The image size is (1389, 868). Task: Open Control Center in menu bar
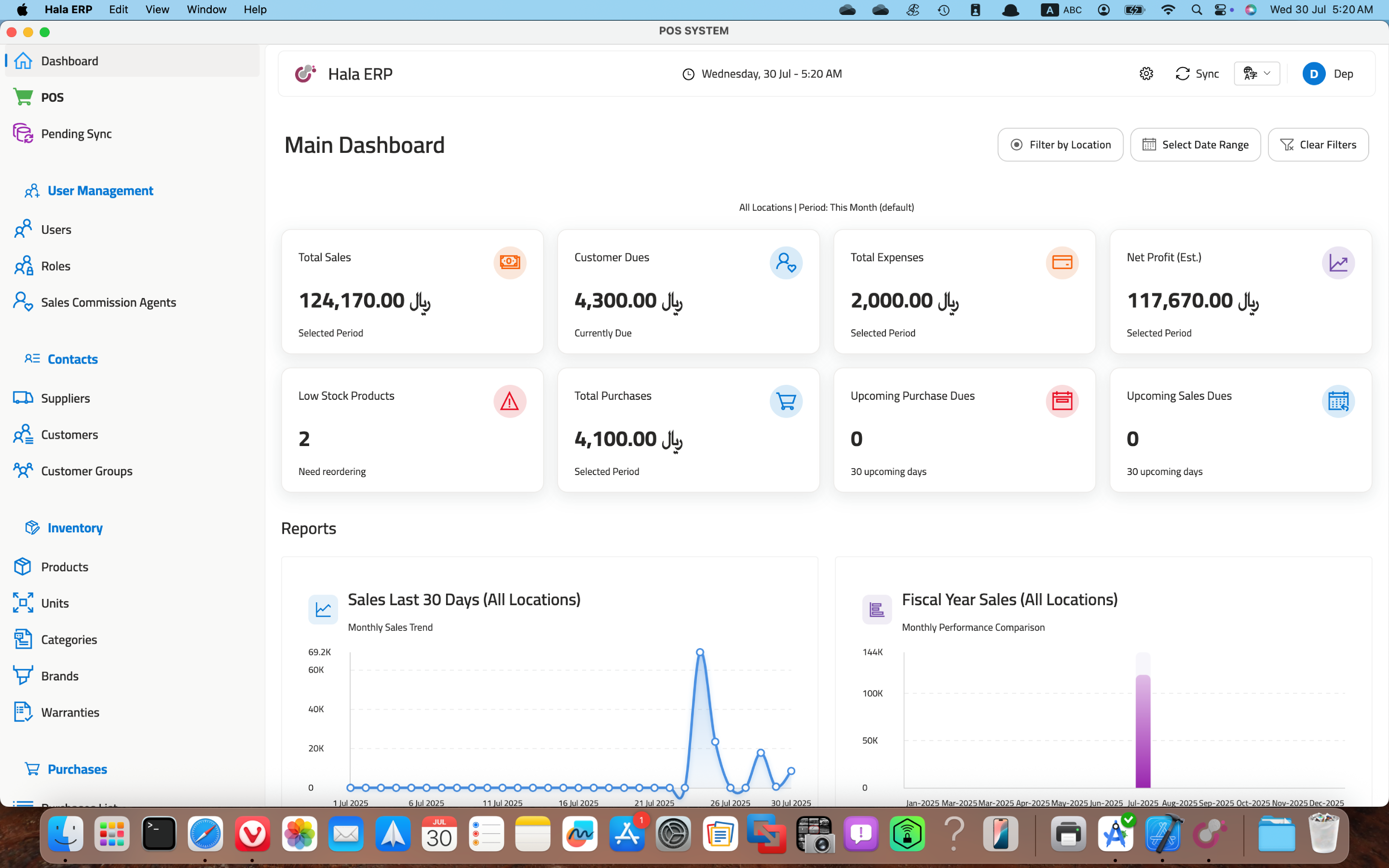coord(1221,10)
